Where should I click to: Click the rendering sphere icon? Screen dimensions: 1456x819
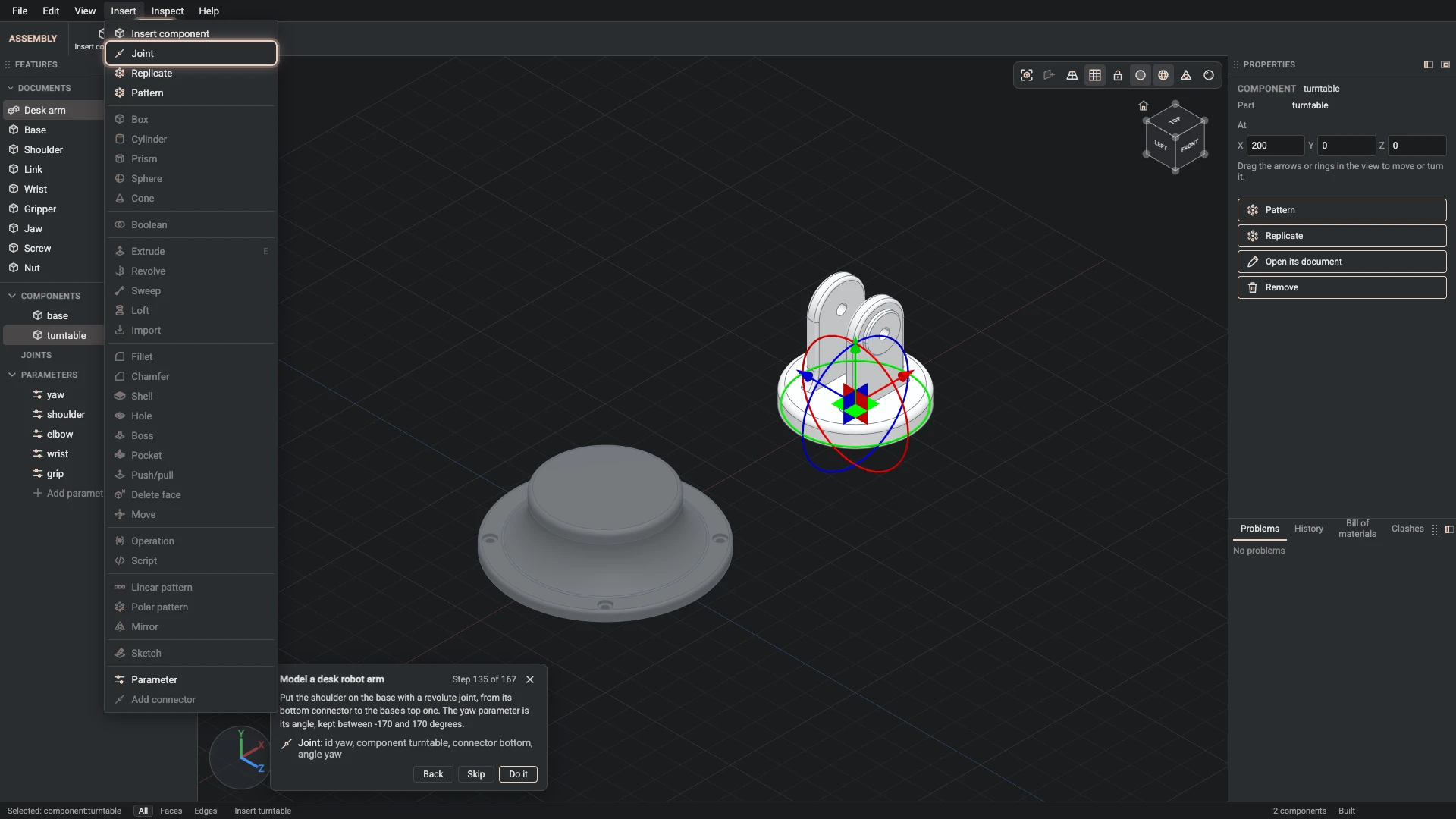click(1209, 75)
